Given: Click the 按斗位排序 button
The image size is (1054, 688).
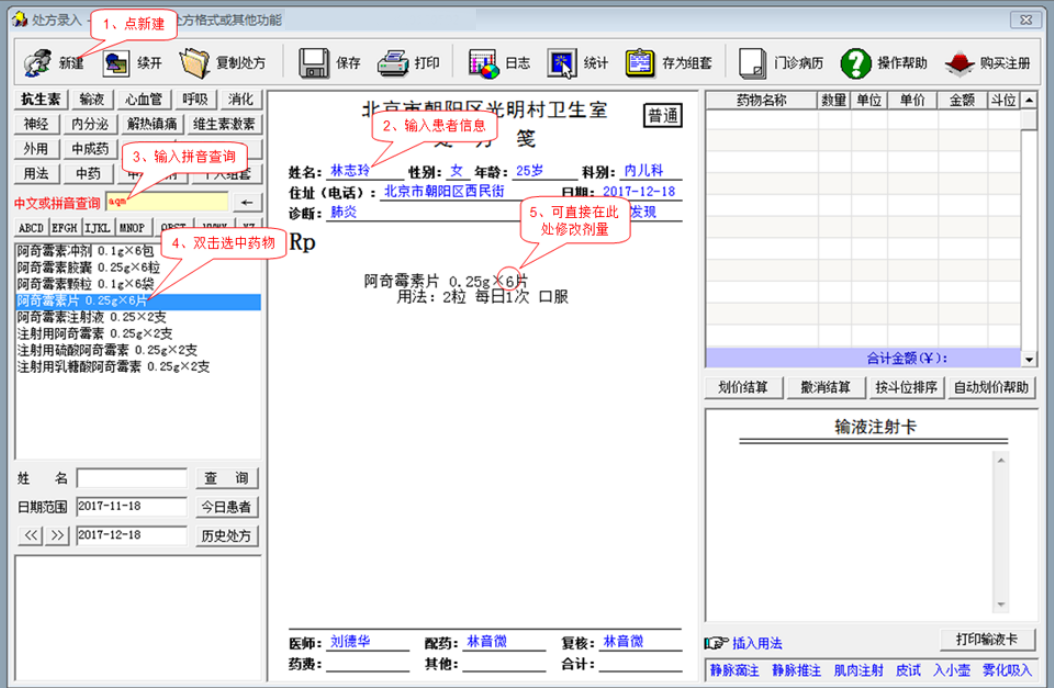Looking at the screenshot, I should [906, 388].
